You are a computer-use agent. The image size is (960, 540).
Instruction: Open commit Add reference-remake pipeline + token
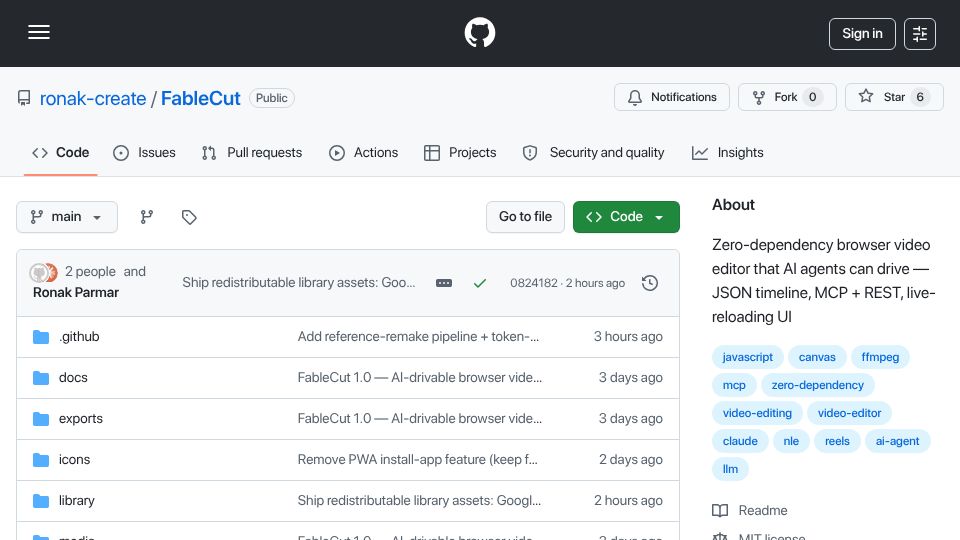418,337
